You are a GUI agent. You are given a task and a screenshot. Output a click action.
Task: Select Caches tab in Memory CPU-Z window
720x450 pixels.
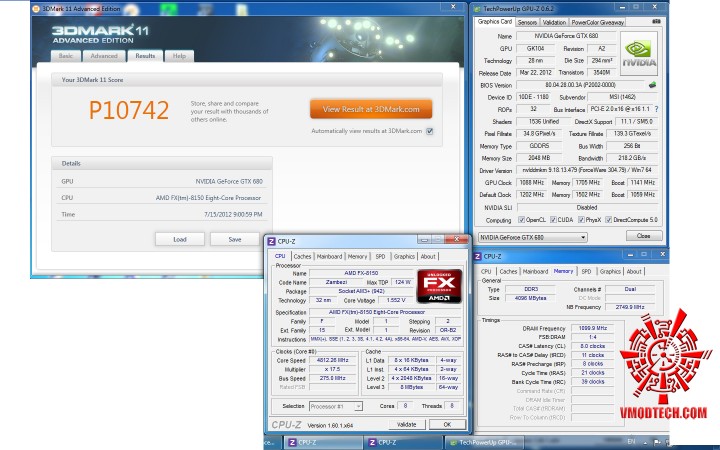[x=508, y=272]
